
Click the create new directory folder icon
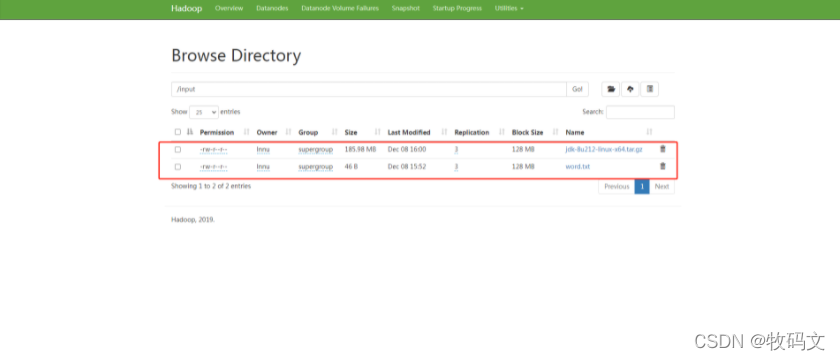[x=611, y=89]
